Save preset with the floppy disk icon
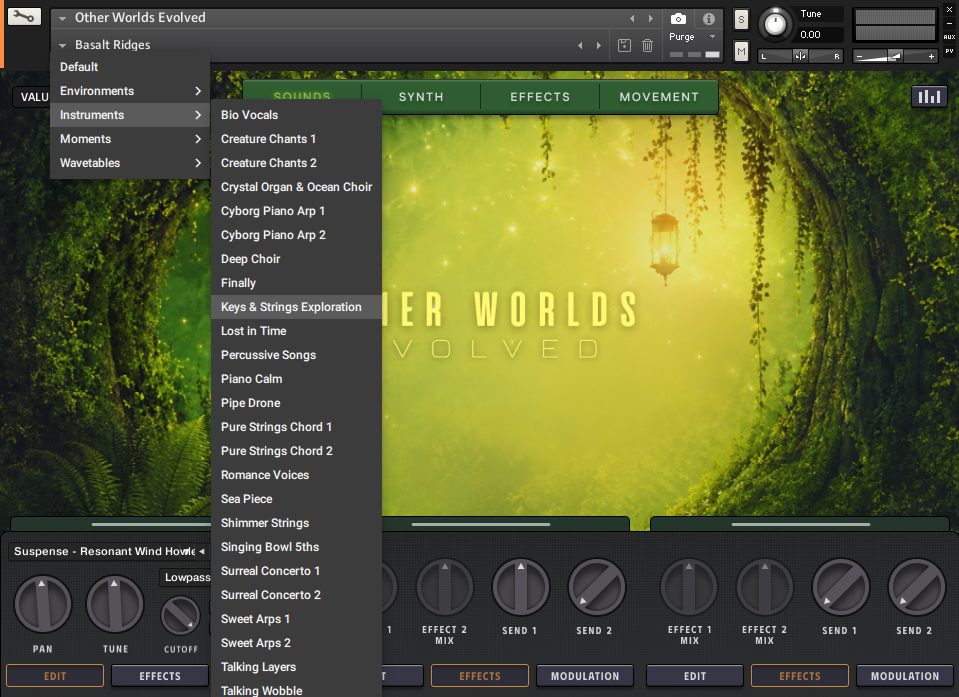Viewport: 959px width, 697px height. point(624,45)
